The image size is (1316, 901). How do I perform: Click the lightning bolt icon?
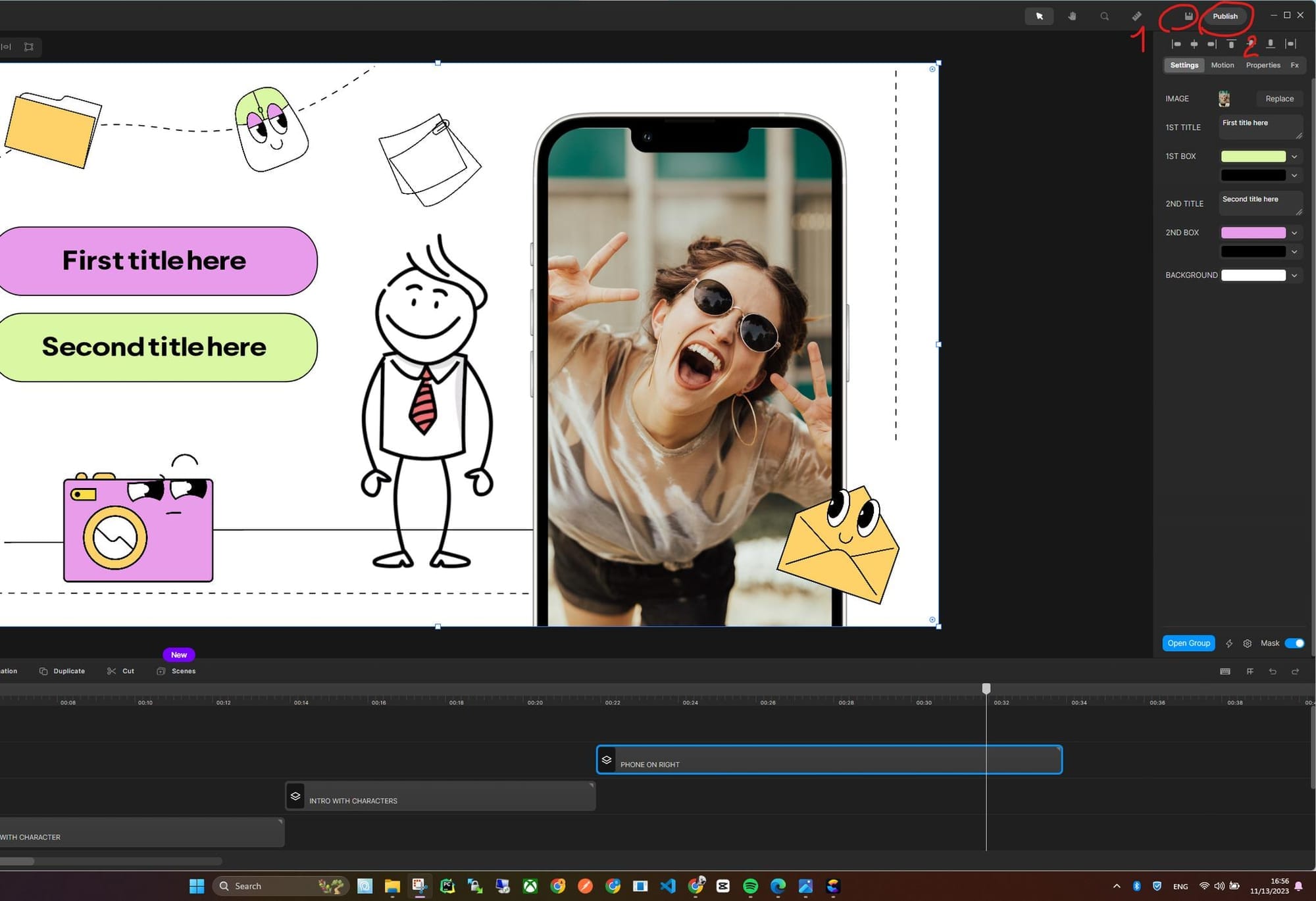tap(1229, 644)
